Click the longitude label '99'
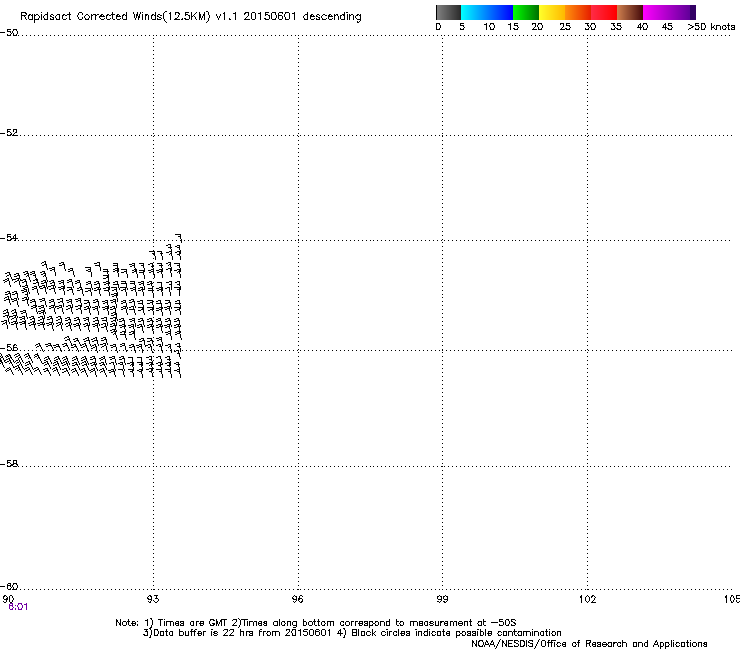 pos(442,599)
